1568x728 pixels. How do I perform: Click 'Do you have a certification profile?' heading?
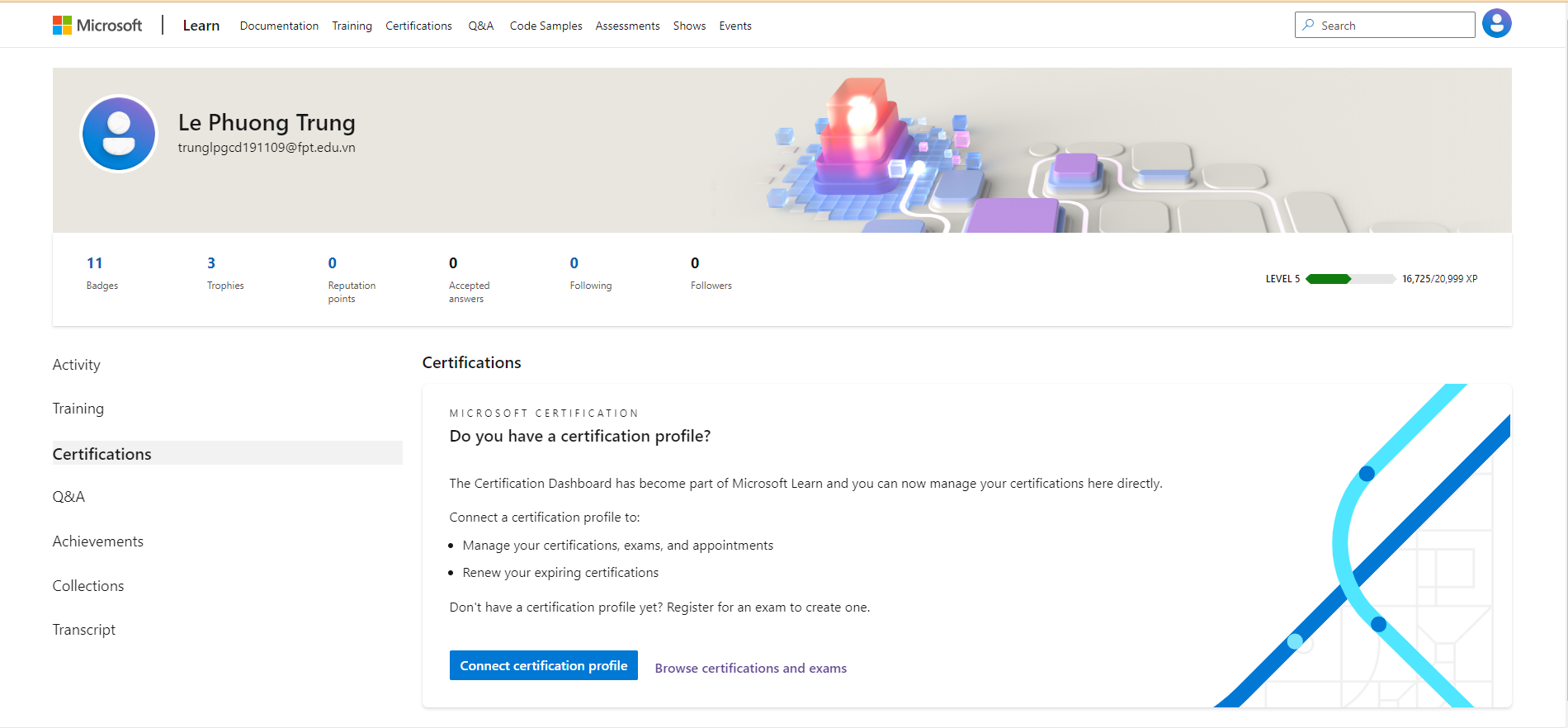click(x=580, y=436)
